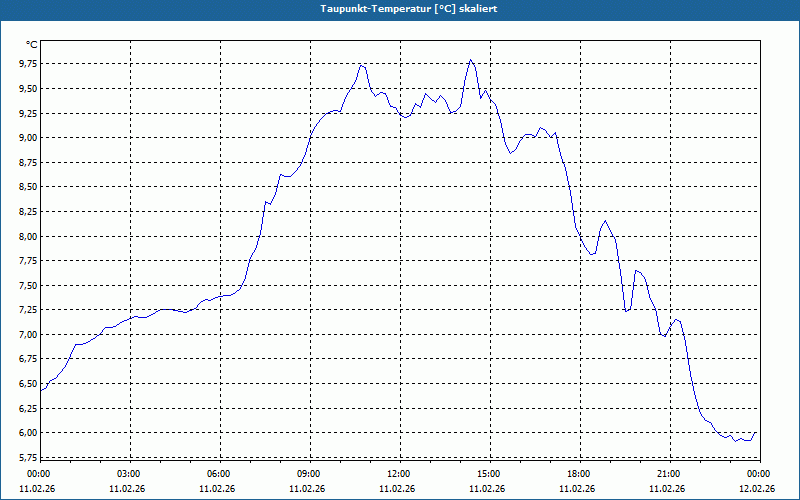Click the 21:00 time label
Viewport: 800px width, 500px height.
[x=669, y=474]
